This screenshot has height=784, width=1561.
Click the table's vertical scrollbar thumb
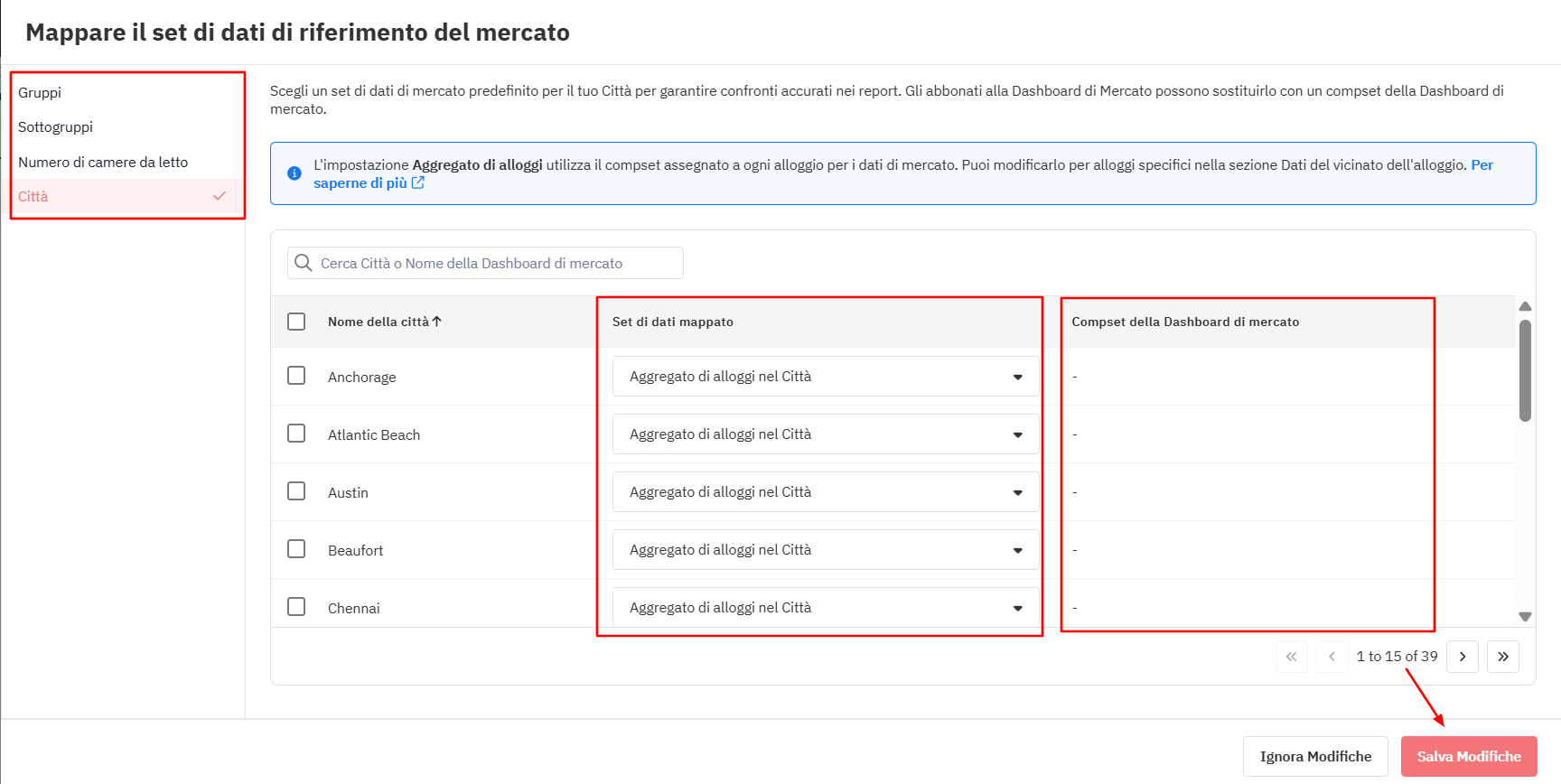(x=1525, y=370)
